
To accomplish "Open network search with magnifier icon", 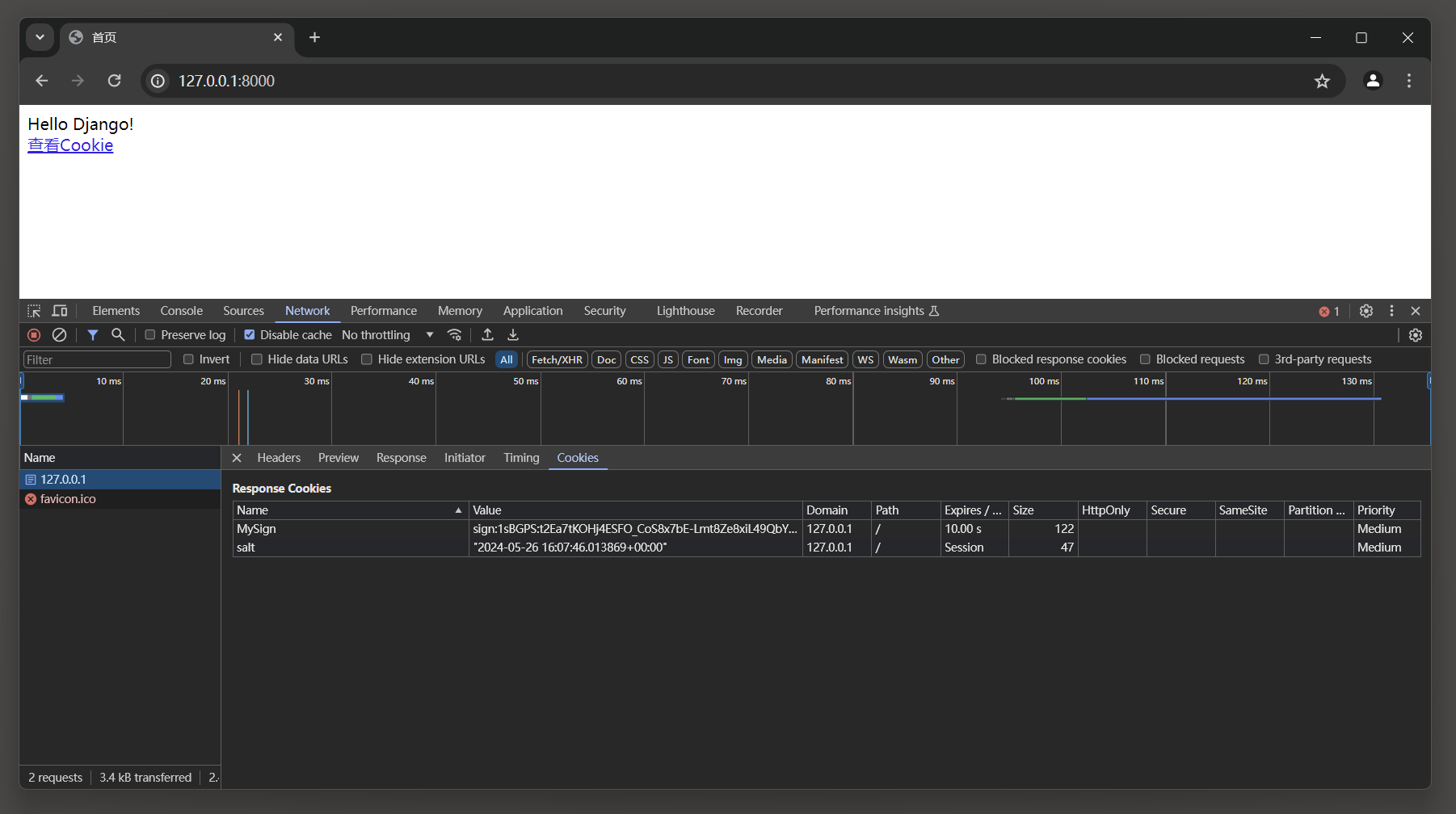I will [x=118, y=335].
